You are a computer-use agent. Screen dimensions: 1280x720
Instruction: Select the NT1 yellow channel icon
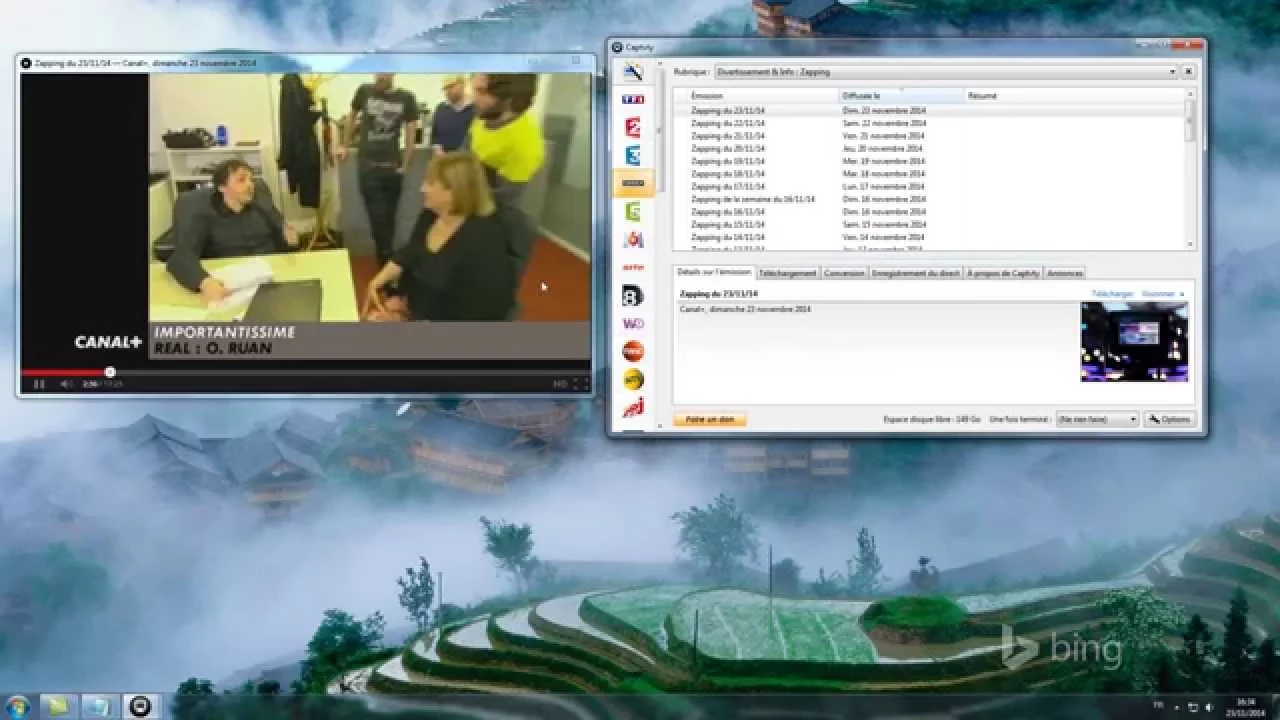tap(633, 379)
